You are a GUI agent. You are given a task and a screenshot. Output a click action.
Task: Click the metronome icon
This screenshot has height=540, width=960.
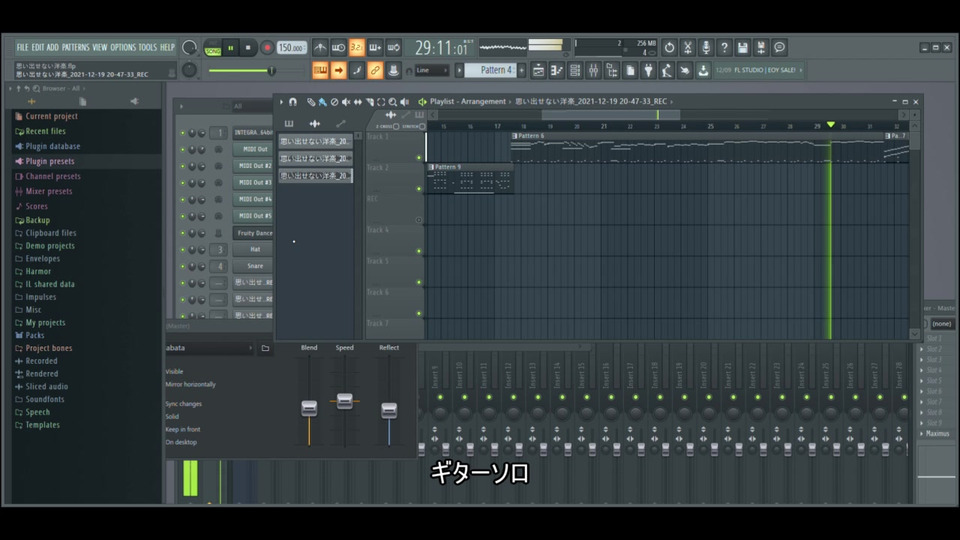coord(320,48)
